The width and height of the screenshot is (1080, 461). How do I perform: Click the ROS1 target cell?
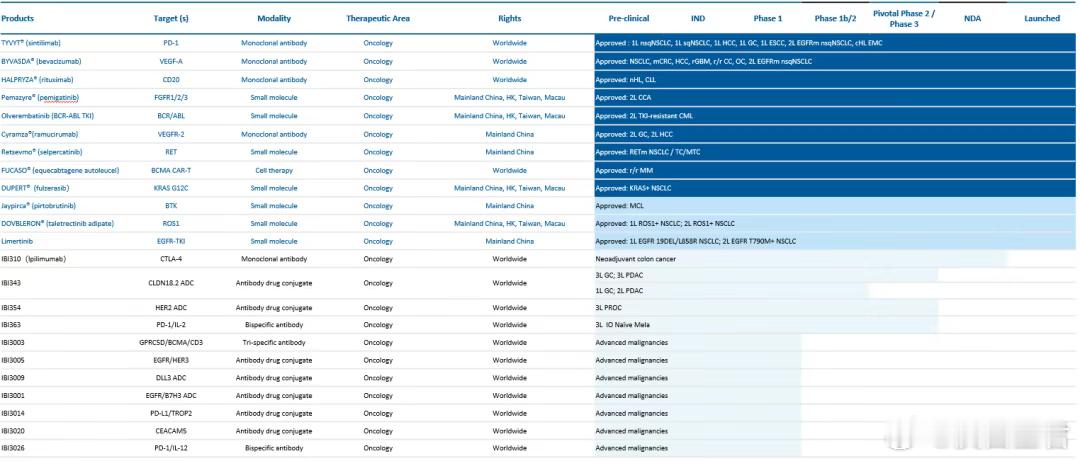[x=171, y=223]
